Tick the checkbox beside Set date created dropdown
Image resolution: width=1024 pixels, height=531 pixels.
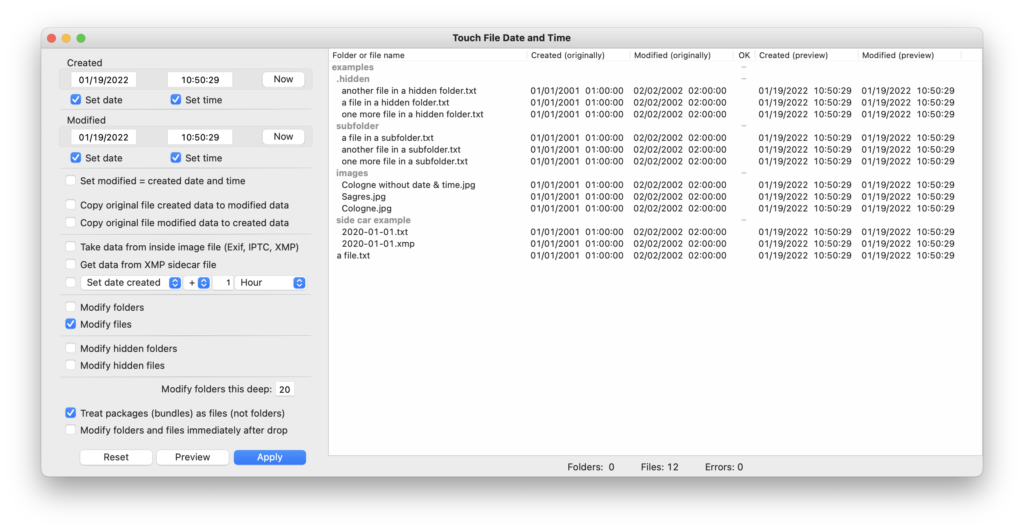coord(71,282)
